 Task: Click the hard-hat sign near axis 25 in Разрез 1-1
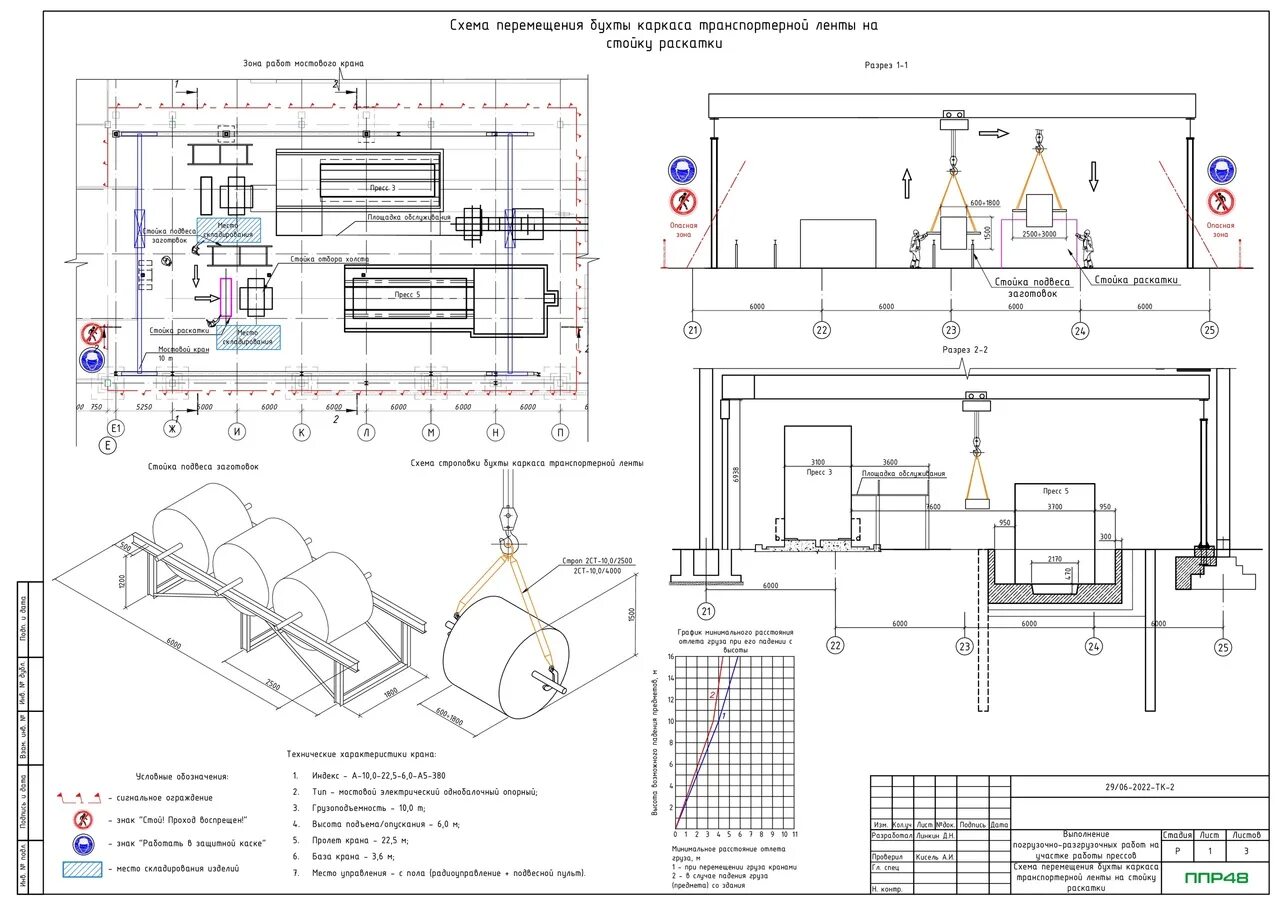(1221, 171)
